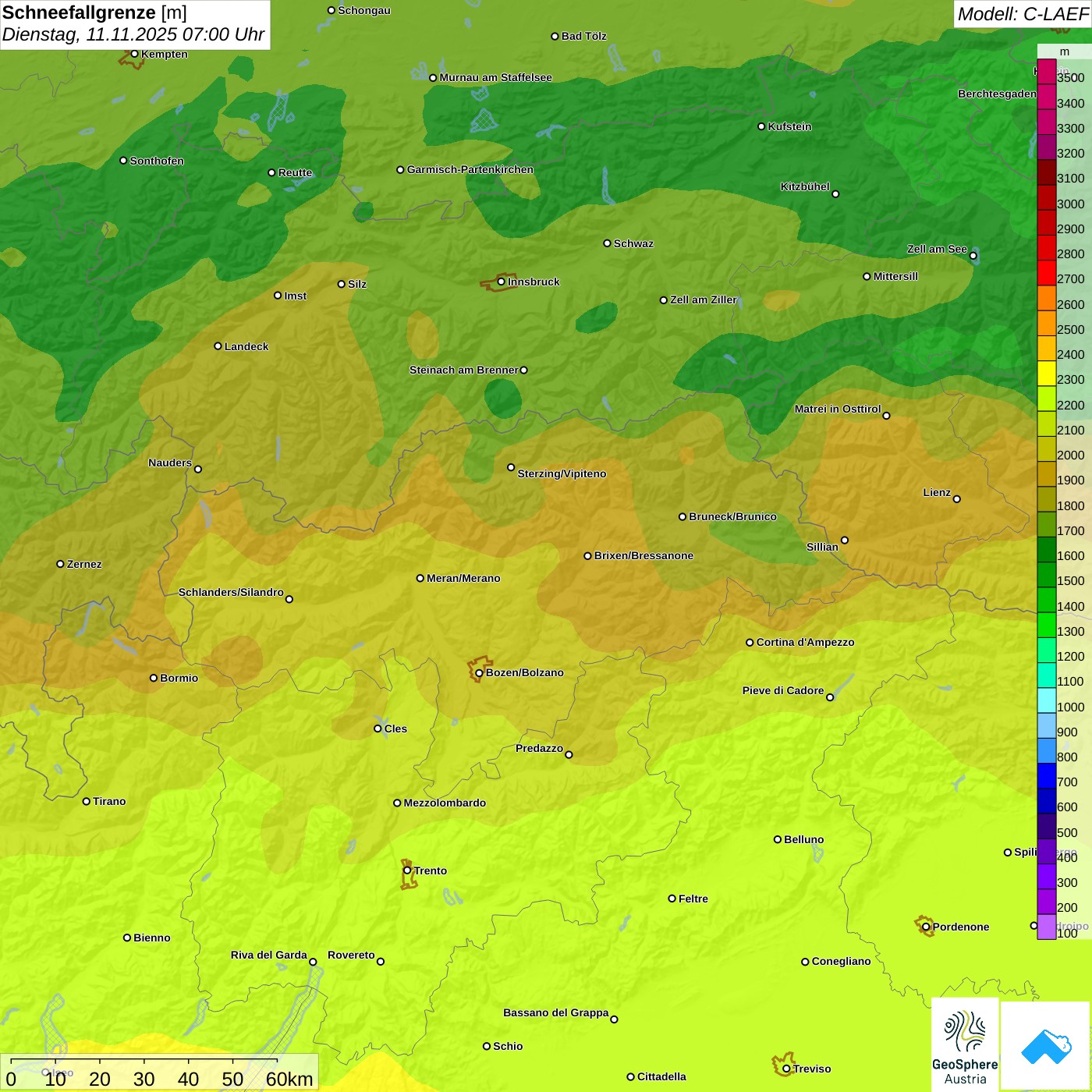
Task: Click the Bassano del Grappa label
Action: (x=556, y=1012)
